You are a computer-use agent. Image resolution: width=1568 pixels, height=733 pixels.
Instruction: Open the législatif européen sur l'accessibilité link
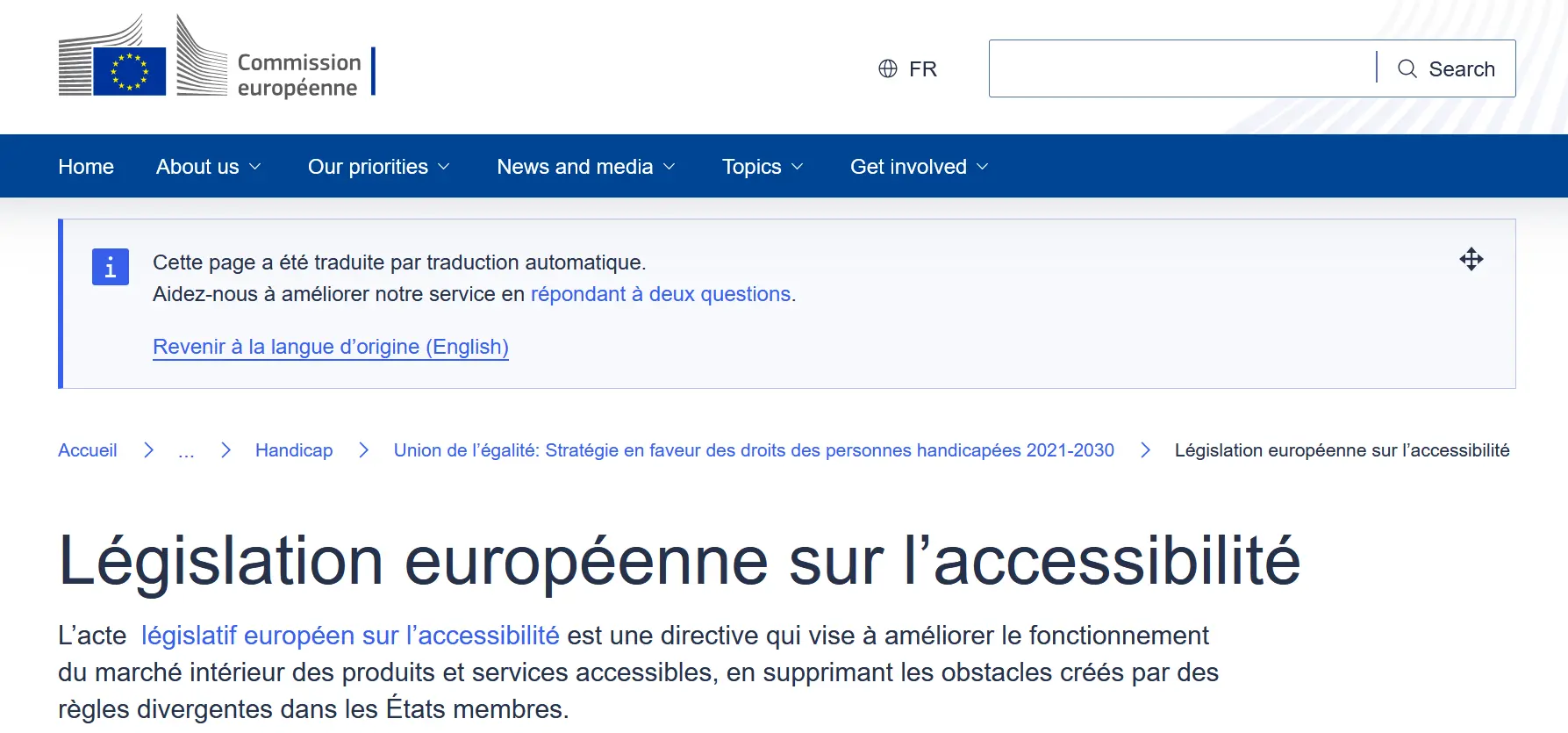click(350, 635)
